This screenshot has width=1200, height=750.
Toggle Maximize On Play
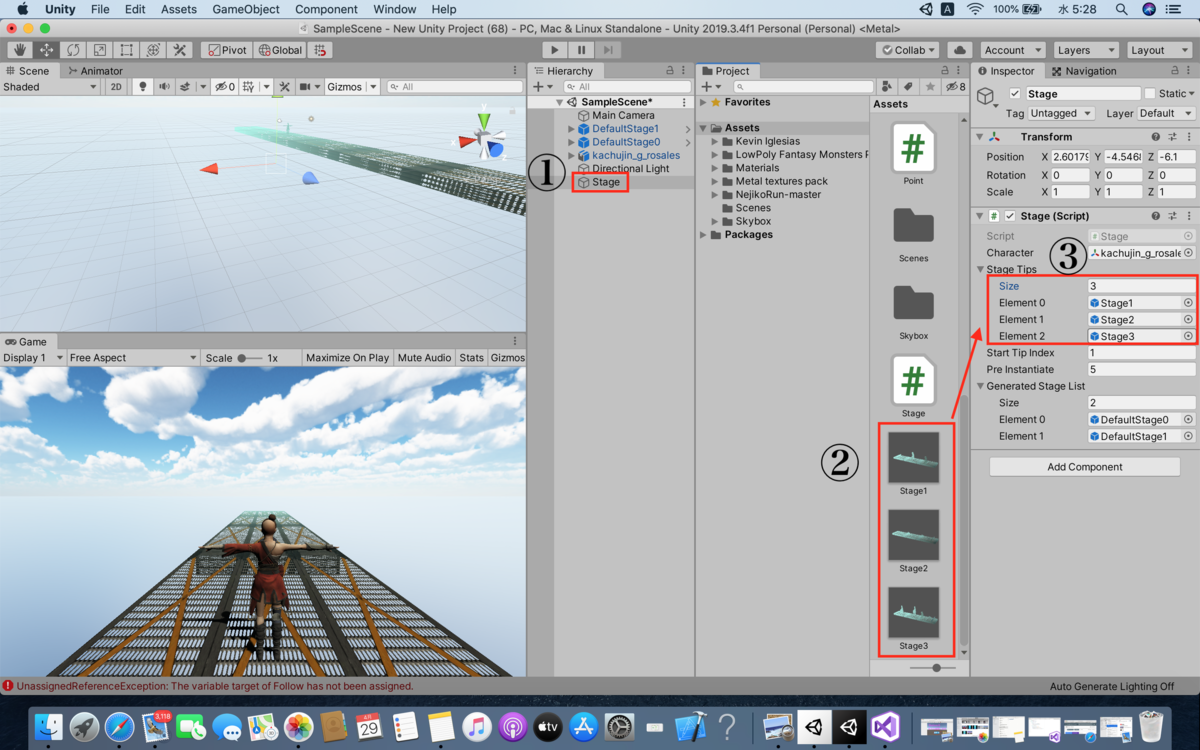(x=347, y=358)
